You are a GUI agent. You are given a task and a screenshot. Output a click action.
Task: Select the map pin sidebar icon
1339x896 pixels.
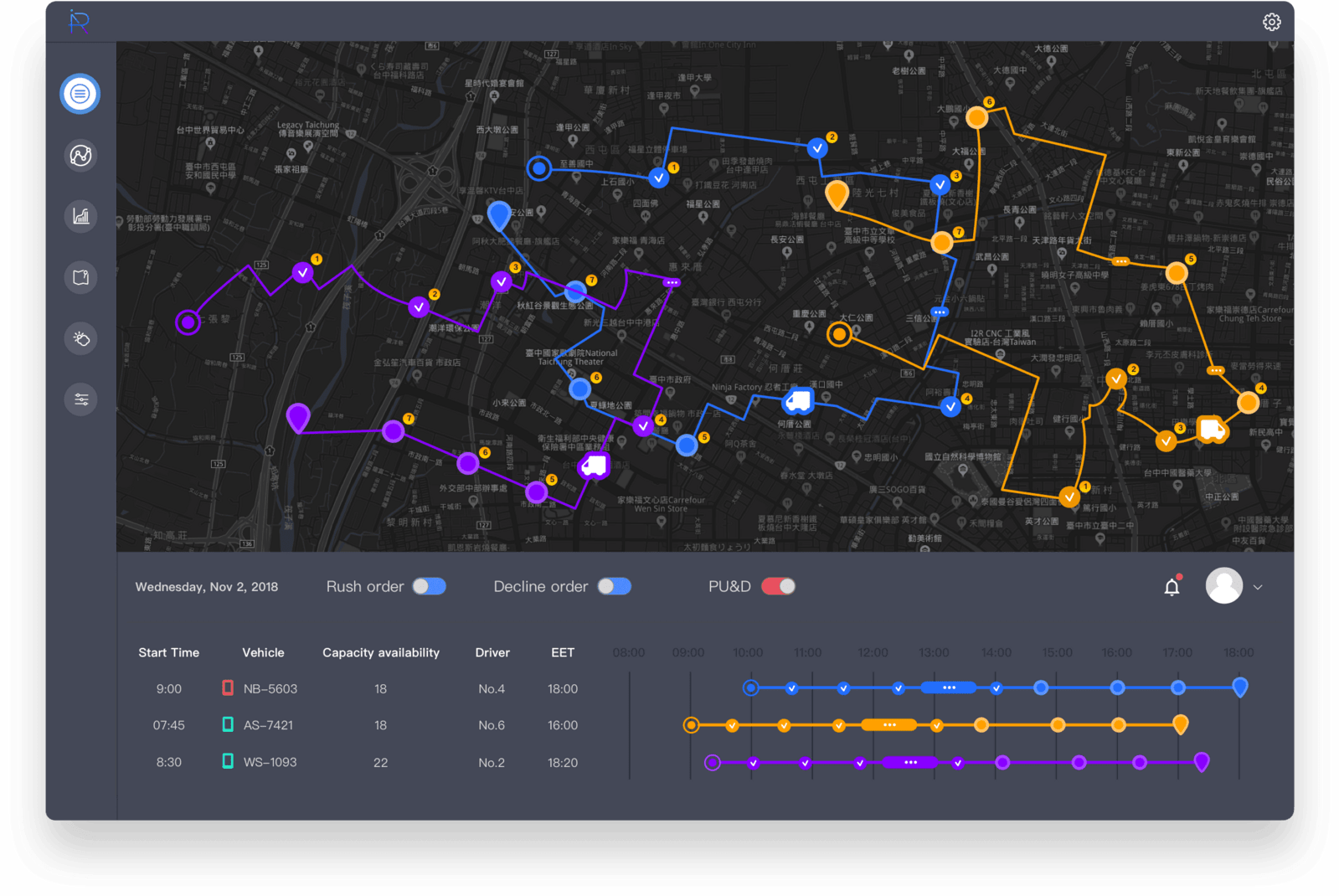80,278
